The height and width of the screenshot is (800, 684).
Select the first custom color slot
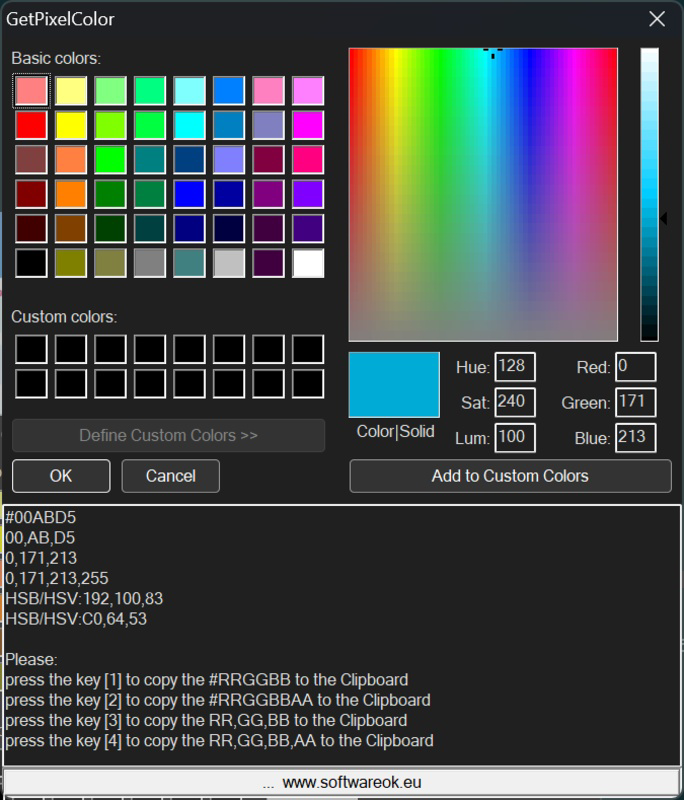click(x=31, y=349)
